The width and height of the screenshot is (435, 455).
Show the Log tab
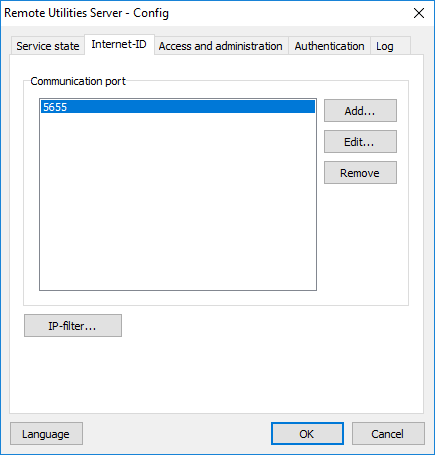click(x=390, y=46)
